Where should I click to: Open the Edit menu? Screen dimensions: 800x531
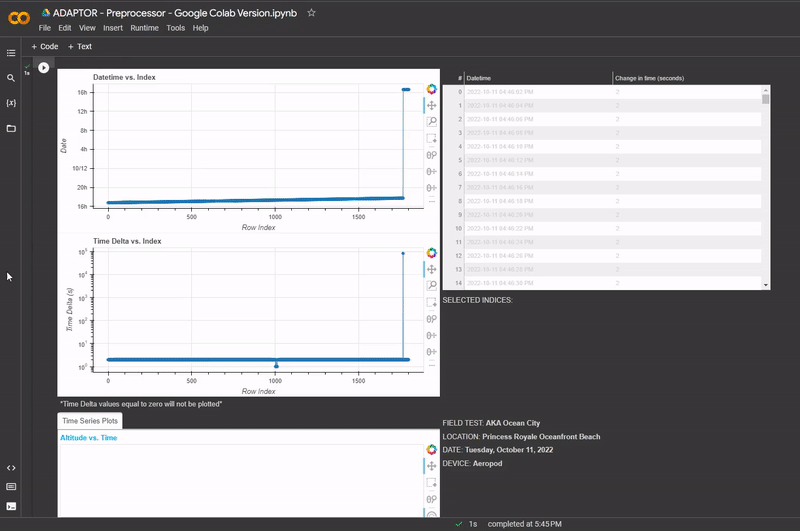coord(65,28)
